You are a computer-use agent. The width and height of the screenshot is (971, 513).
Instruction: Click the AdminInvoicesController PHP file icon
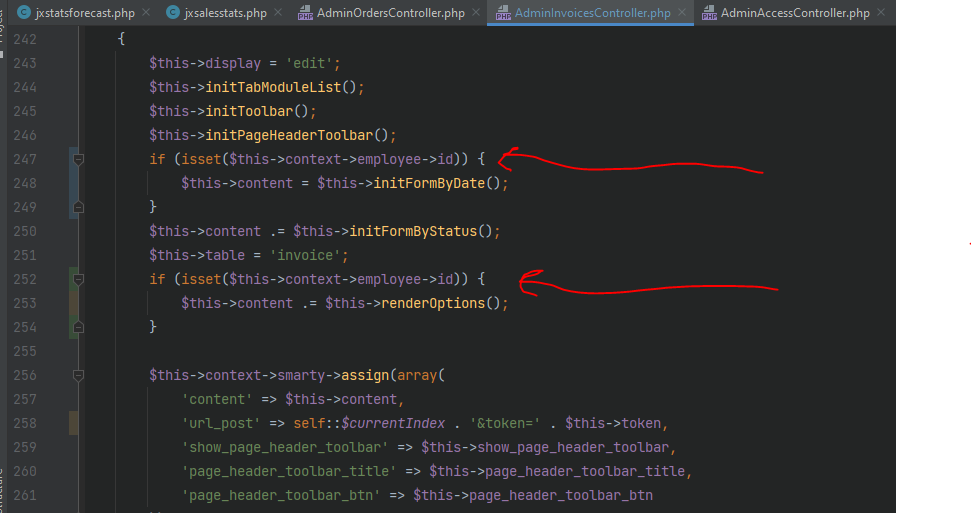[503, 12]
